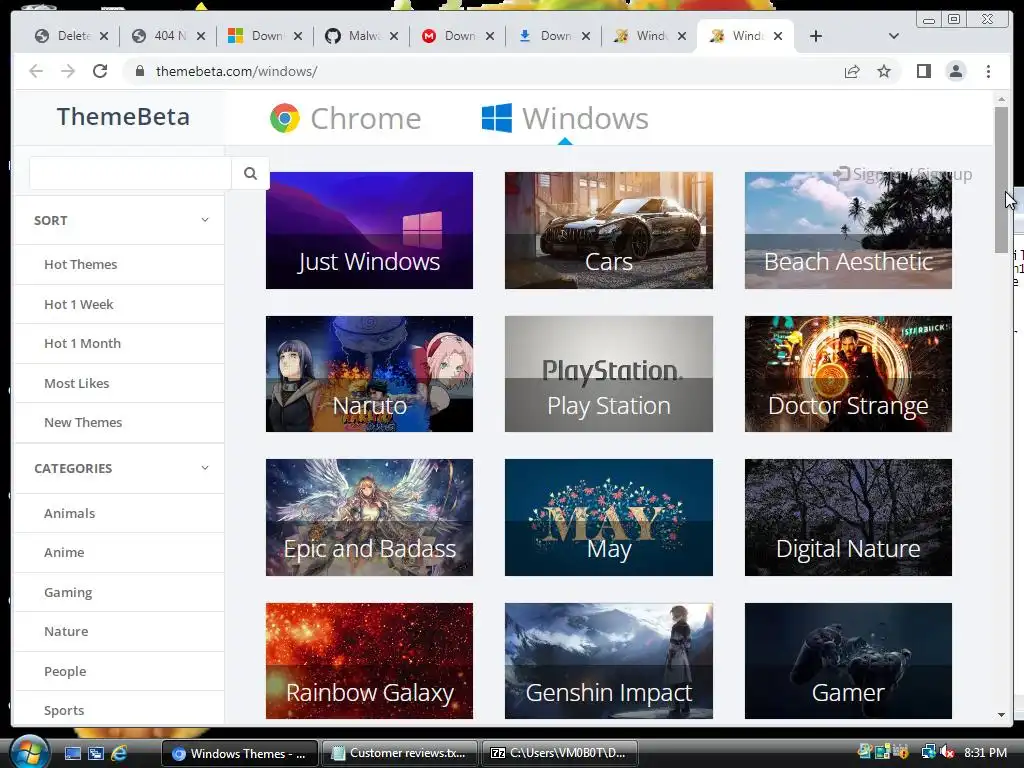
Task: Open the Naruto theme
Action: pos(369,374)
